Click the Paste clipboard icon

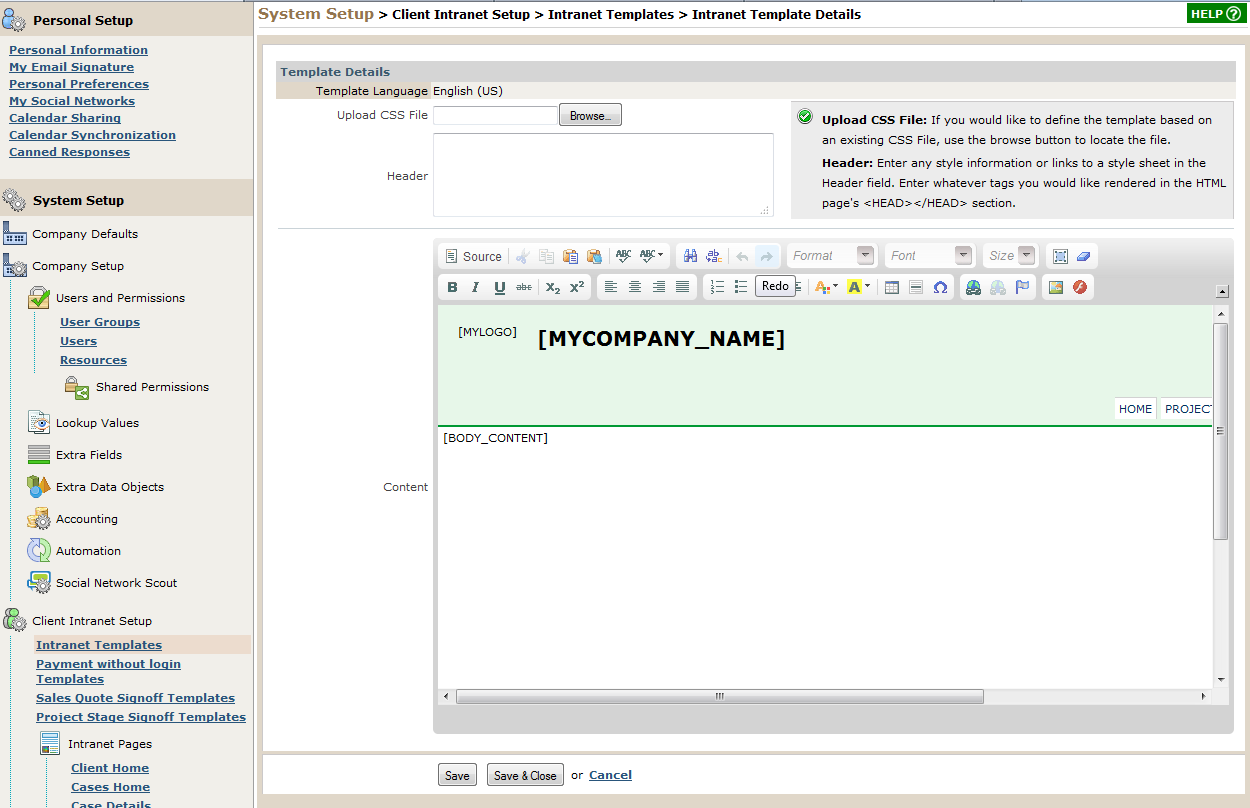pyautogui.click(x=570, y=256)
